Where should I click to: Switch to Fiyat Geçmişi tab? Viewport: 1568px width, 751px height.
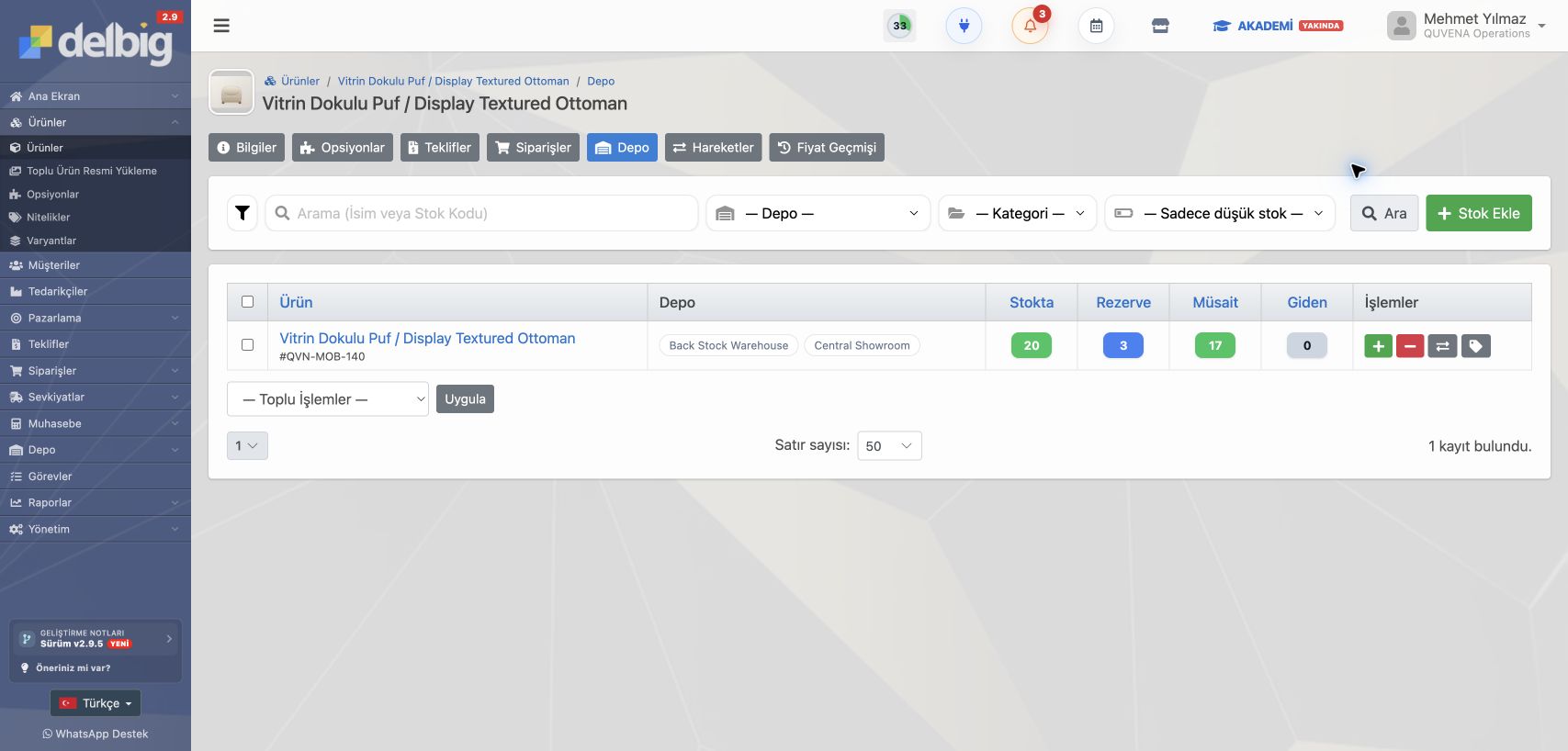[x=827, y=148]
